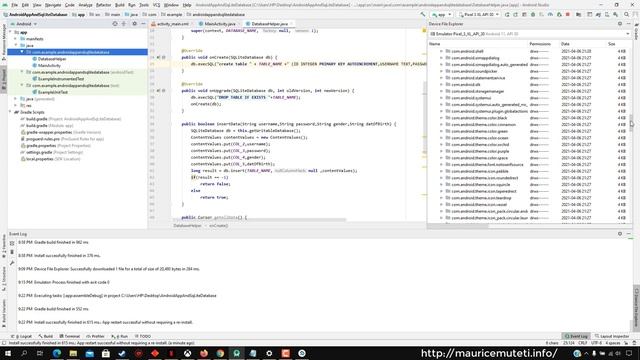Click the Event Log trash clear icon

(12, 252)
